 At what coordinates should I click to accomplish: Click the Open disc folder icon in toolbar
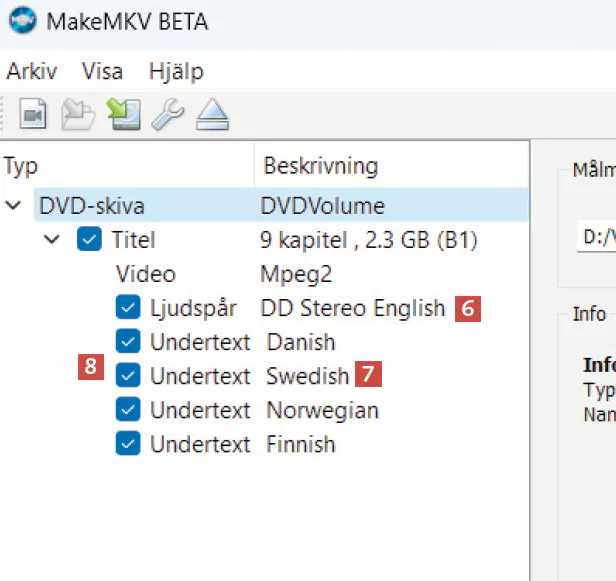(x=78, y=115)
